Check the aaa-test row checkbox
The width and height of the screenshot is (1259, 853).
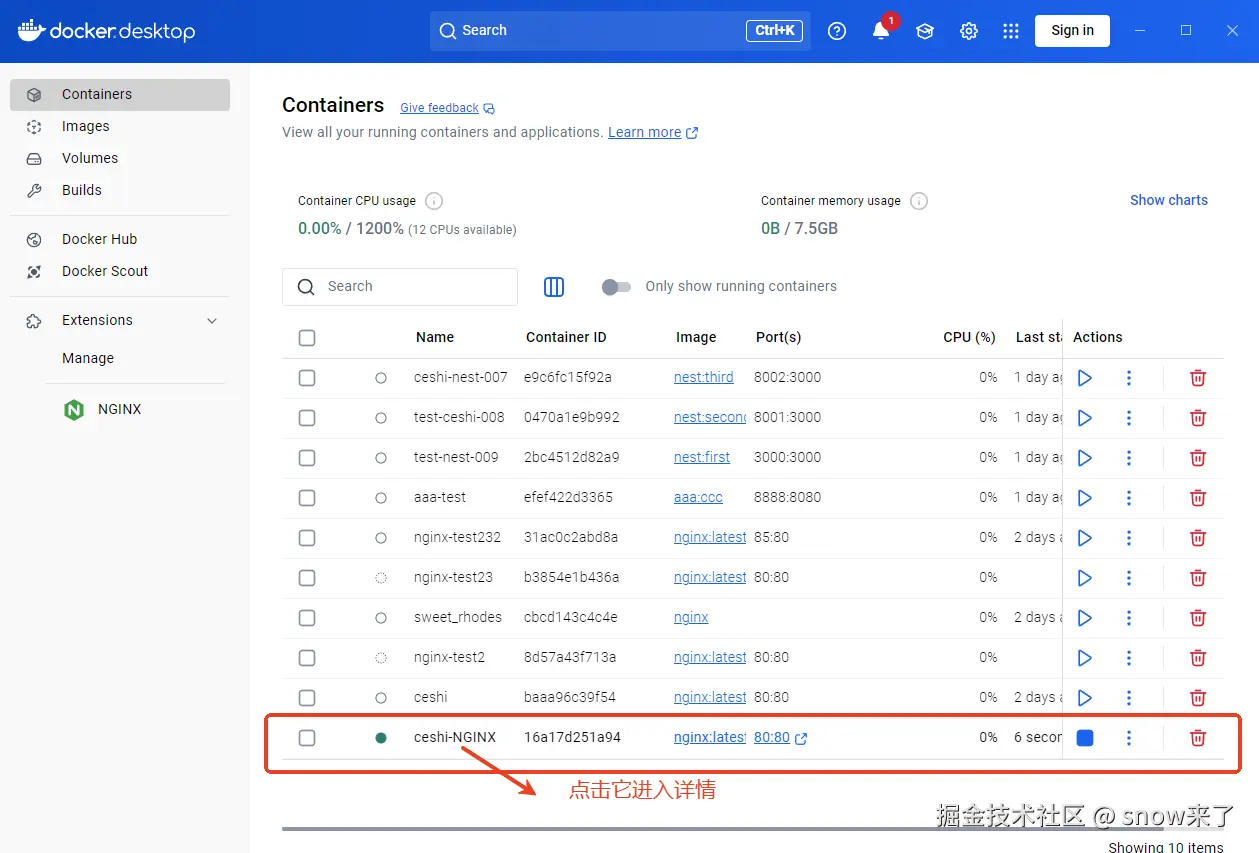tap(307, 498)
